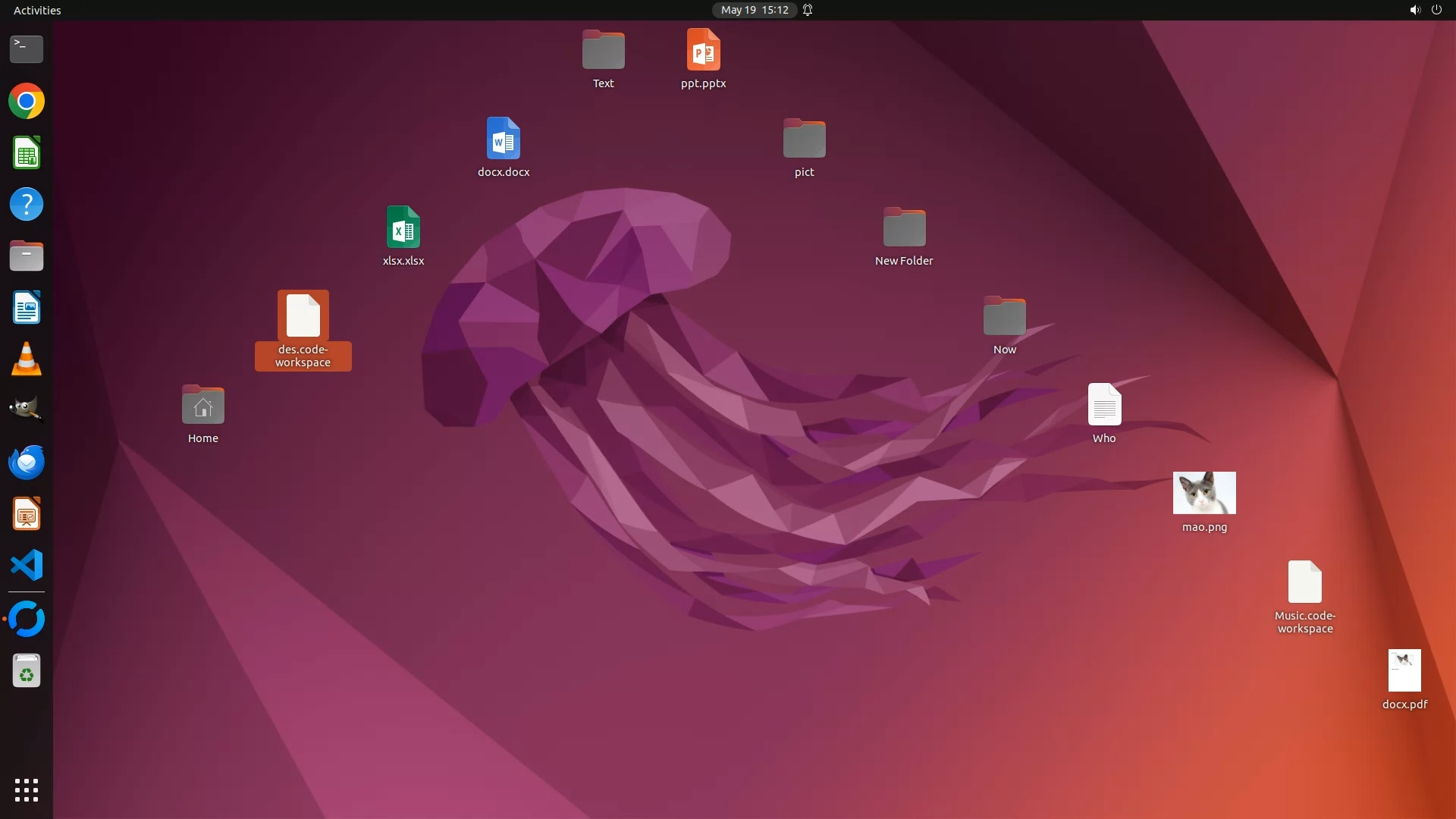Show Applications grid button
The height and width of the screenshot is (819, 1456).
[x=27, y=789]
